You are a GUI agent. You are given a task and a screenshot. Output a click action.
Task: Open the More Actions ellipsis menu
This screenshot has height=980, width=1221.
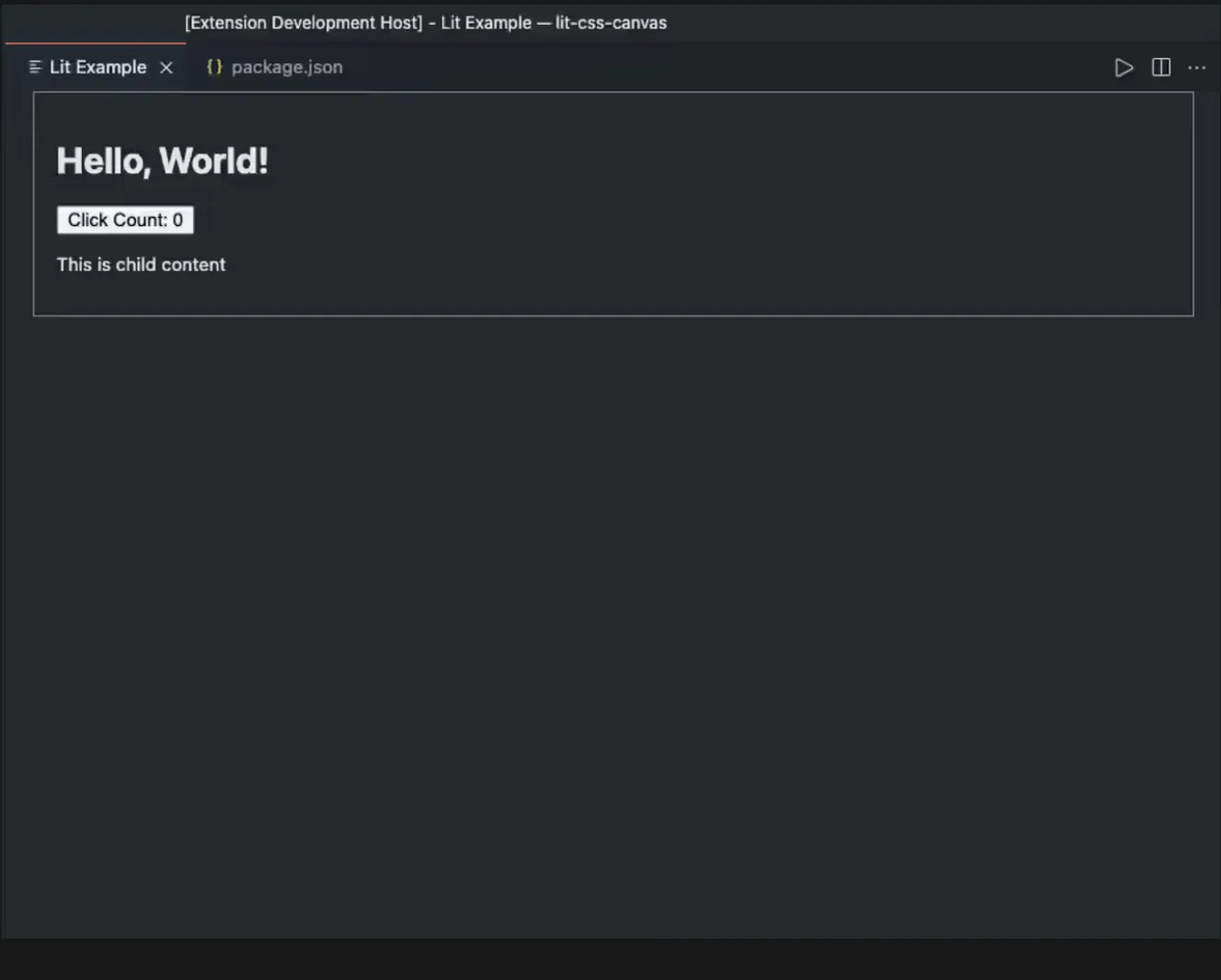[1196, 68]
